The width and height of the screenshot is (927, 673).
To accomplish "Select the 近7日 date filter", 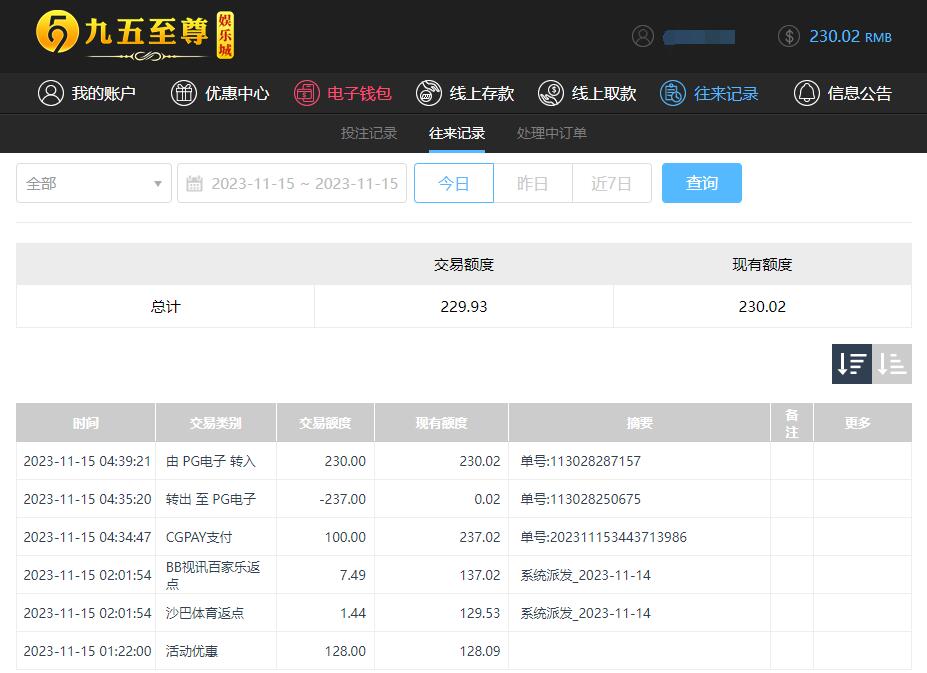I will click(x=612, y=183).
